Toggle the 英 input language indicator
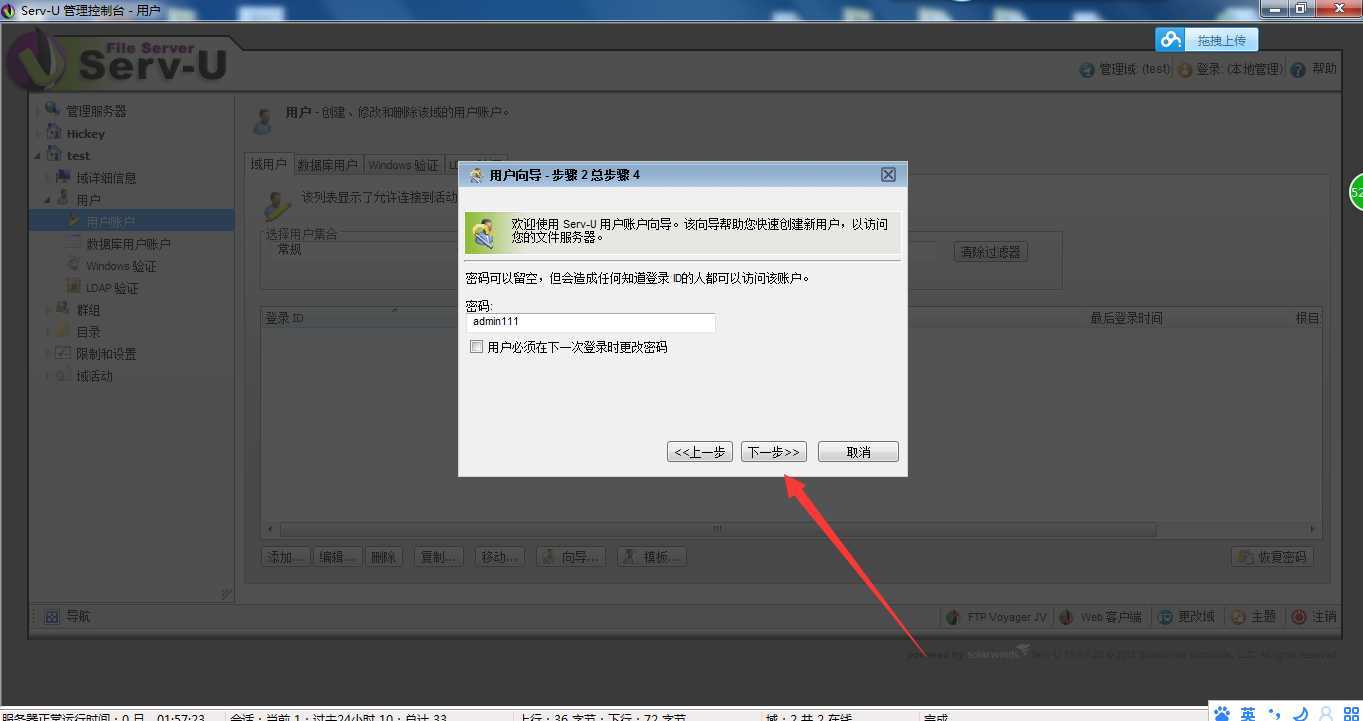This screenshot has height=721, width=1363. click(1248, 714)
